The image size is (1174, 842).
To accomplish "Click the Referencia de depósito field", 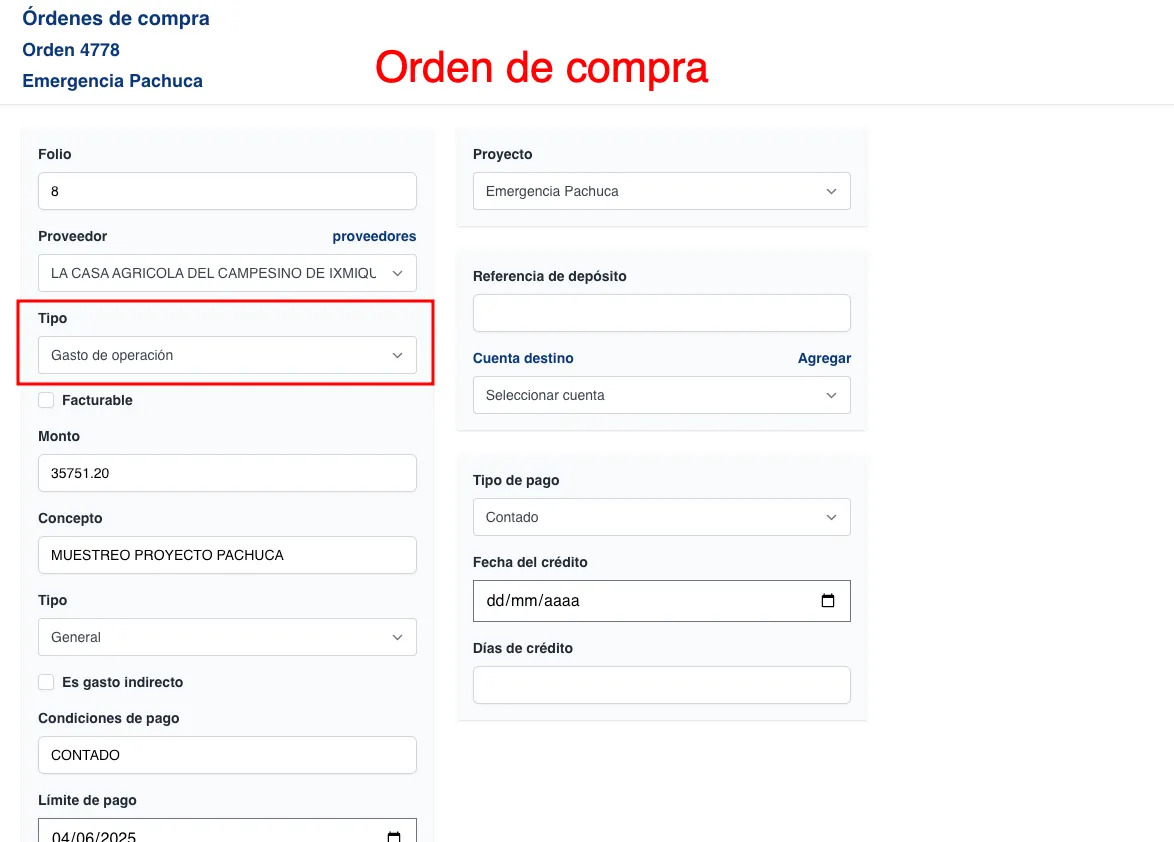I will (661, 313).
